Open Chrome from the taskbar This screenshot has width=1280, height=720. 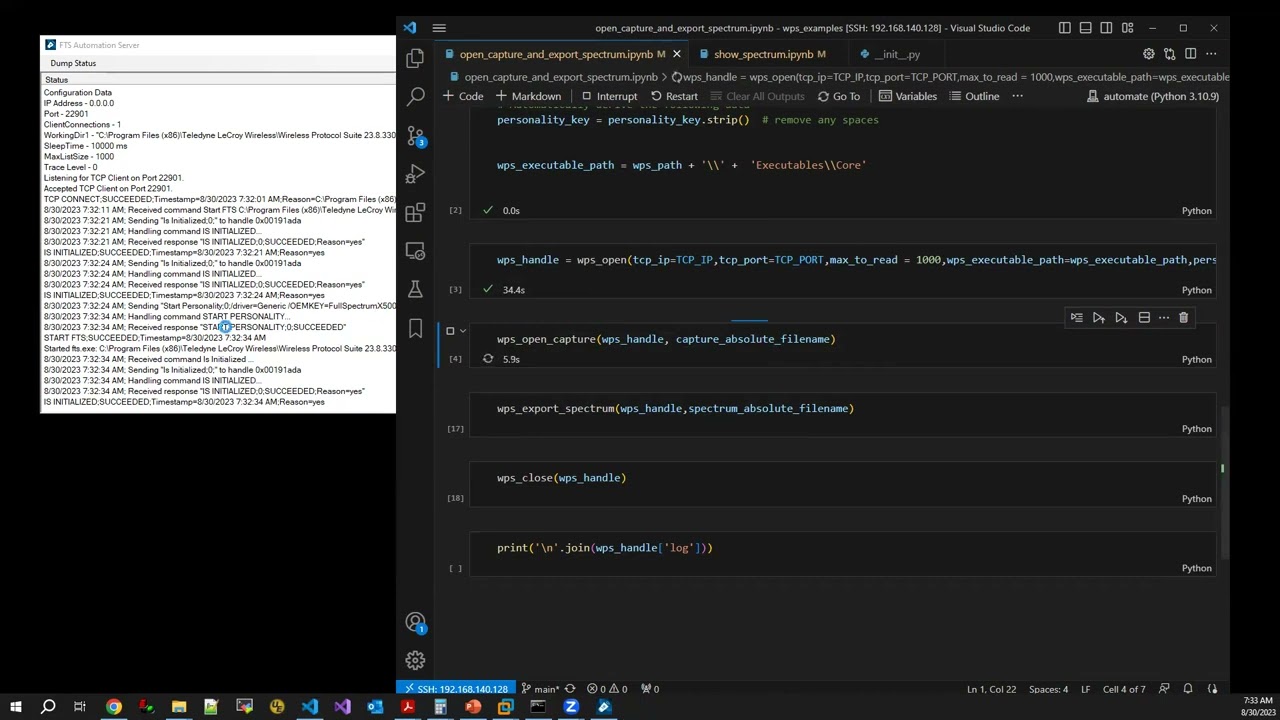113,707
